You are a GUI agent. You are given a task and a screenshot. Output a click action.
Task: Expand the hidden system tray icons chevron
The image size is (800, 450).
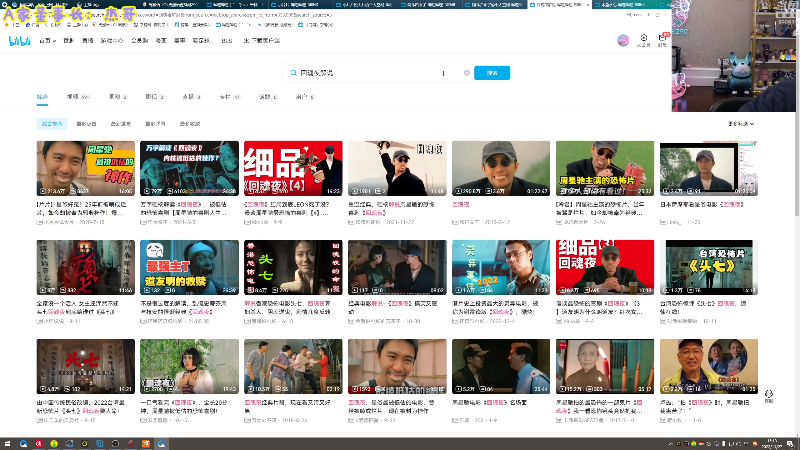tap(670, 444)
